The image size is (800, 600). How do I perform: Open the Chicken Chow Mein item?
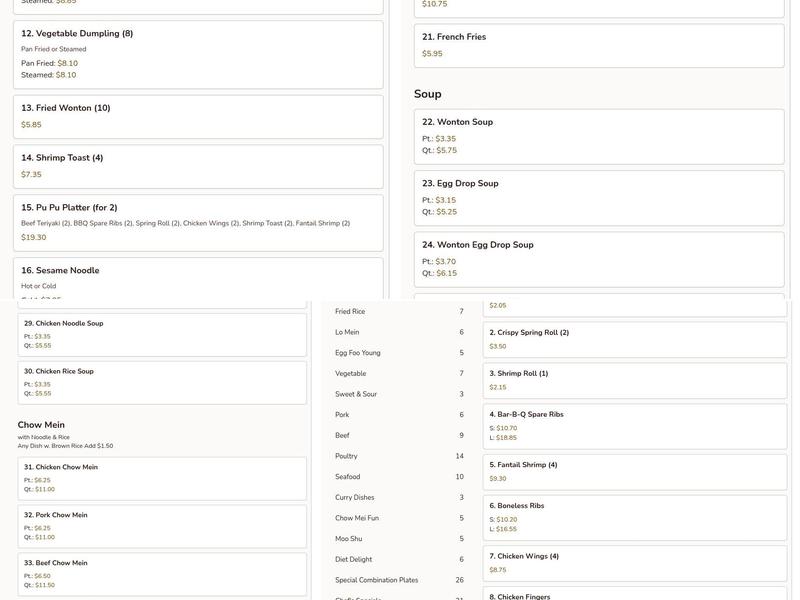pyautogui.click(x=162, y=478)
